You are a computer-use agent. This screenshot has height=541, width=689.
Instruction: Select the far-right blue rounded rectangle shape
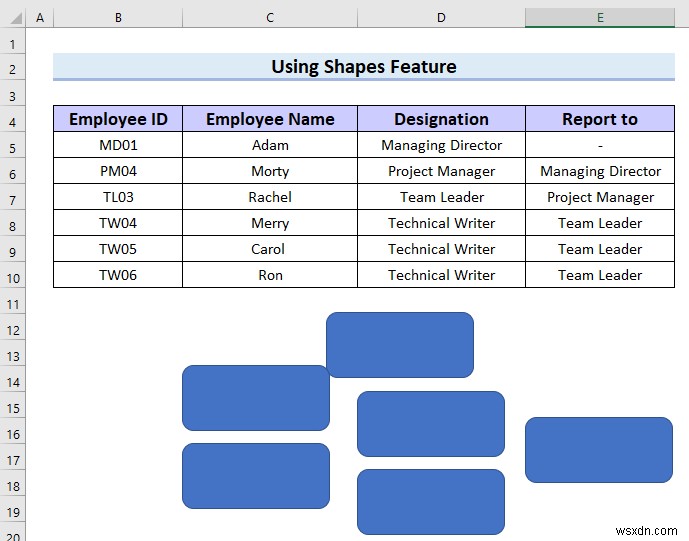point(599,450)
